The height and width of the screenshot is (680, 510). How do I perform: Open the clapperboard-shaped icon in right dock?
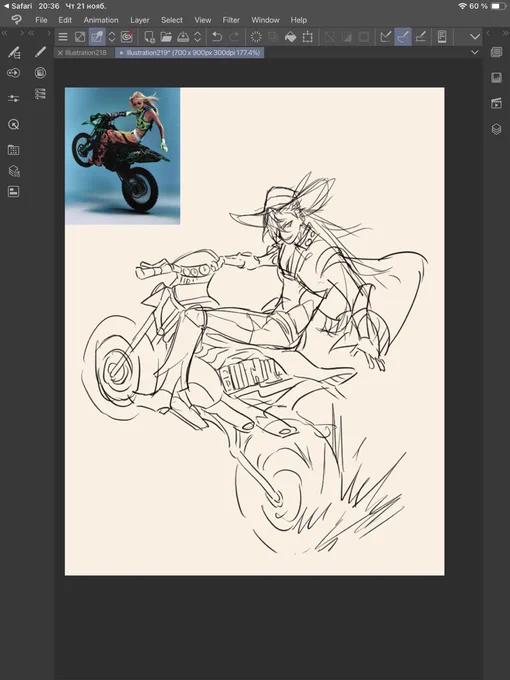[x=497, y=103]
